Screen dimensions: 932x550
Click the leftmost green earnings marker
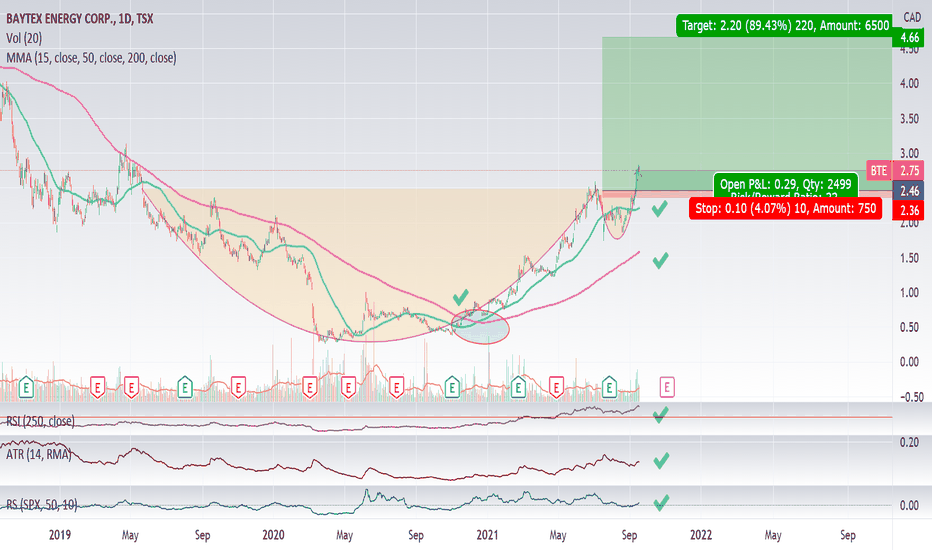26,388
